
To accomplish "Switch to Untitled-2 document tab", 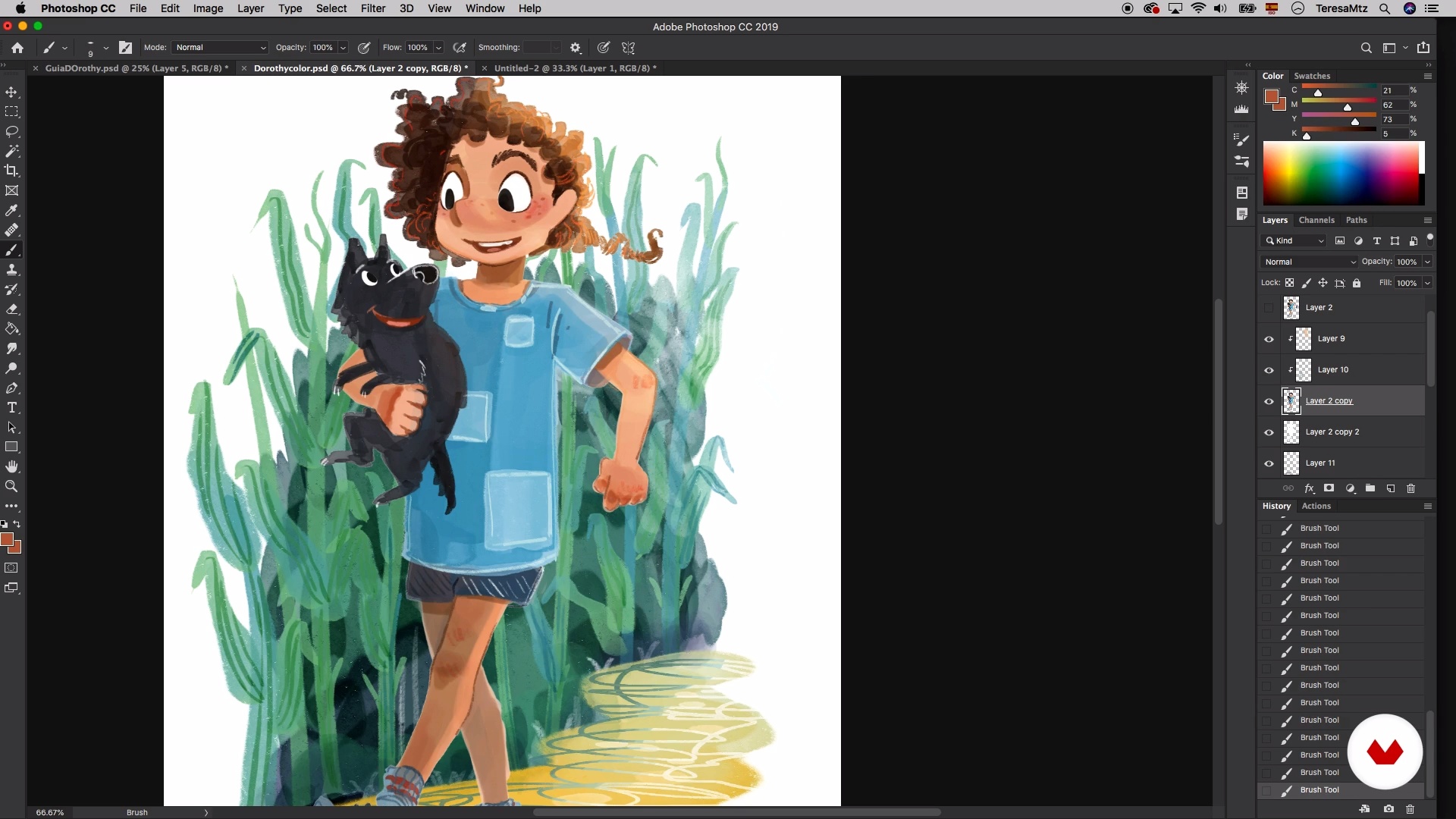I will 575,68.
